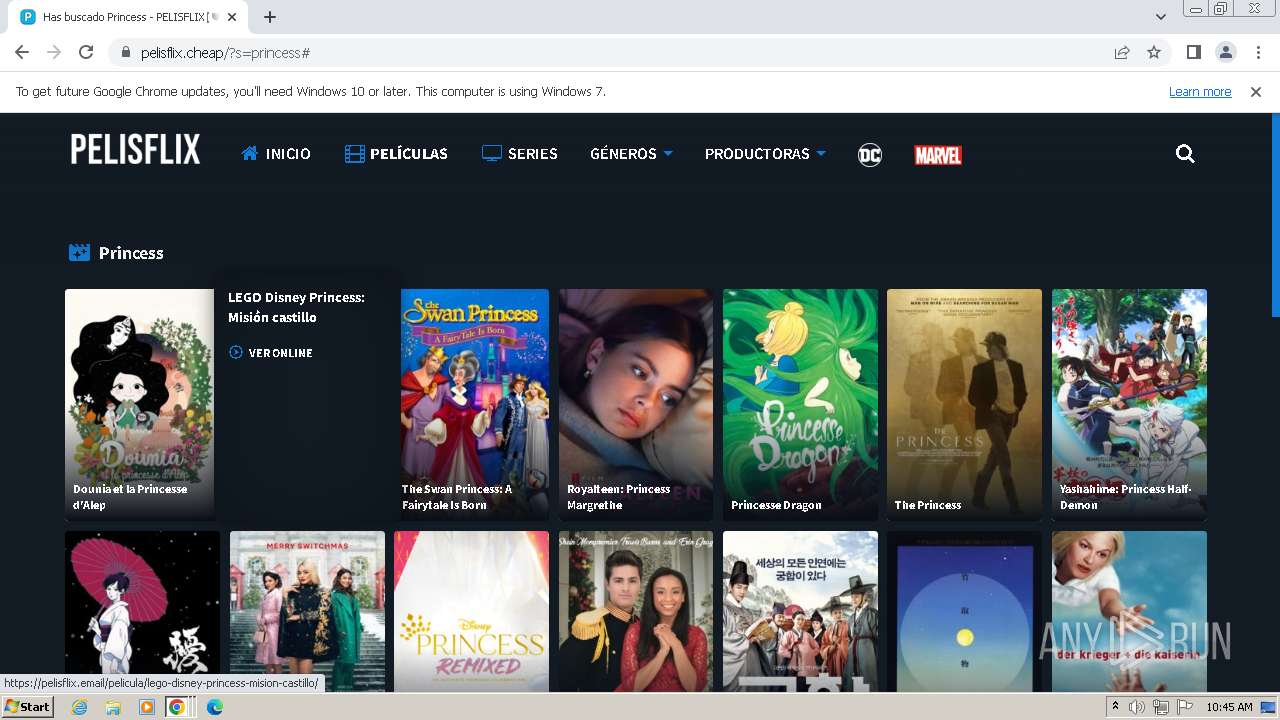Click the VER ONLINE link
This screenshot has height=720, width=1280.
tap(271, 353)
